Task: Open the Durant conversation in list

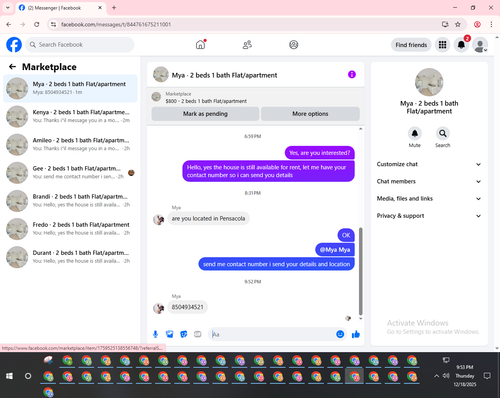Action: (70, 257)
